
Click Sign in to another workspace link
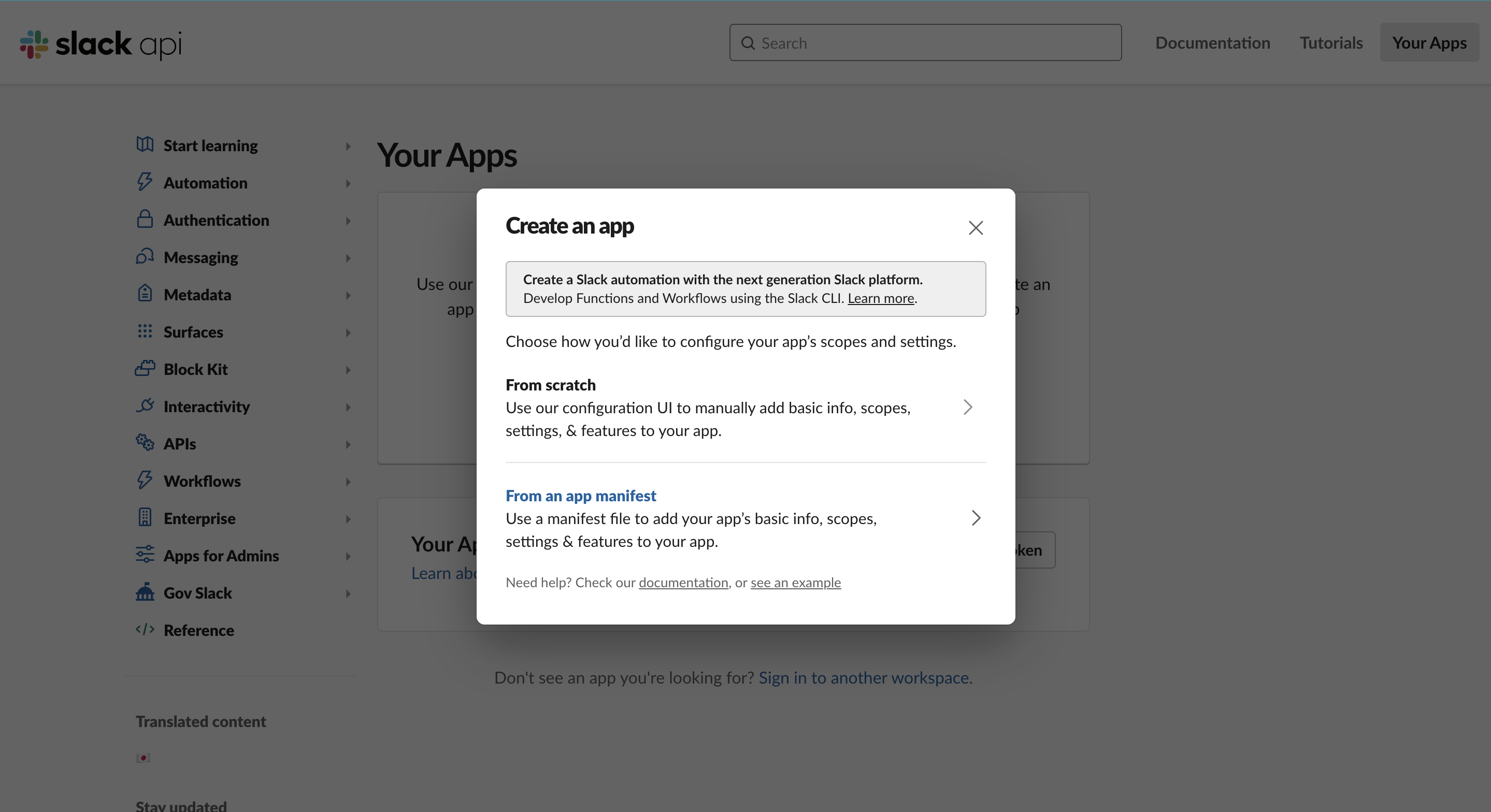point(865,677)
